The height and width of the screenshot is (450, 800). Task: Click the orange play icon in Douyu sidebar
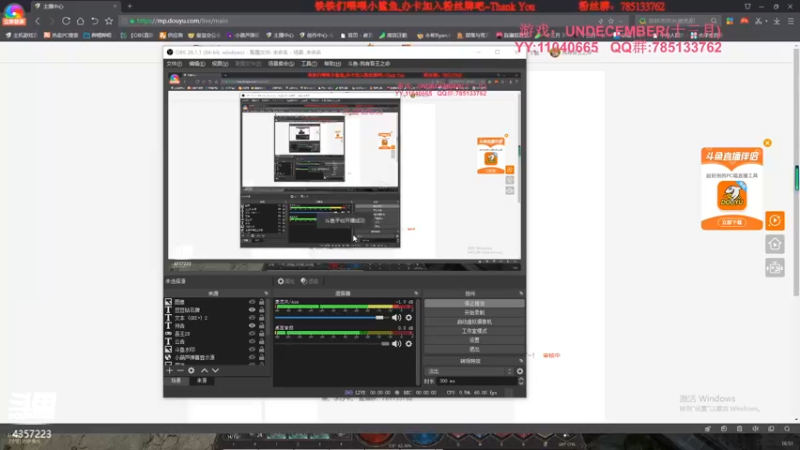click(x=774, y=220)
